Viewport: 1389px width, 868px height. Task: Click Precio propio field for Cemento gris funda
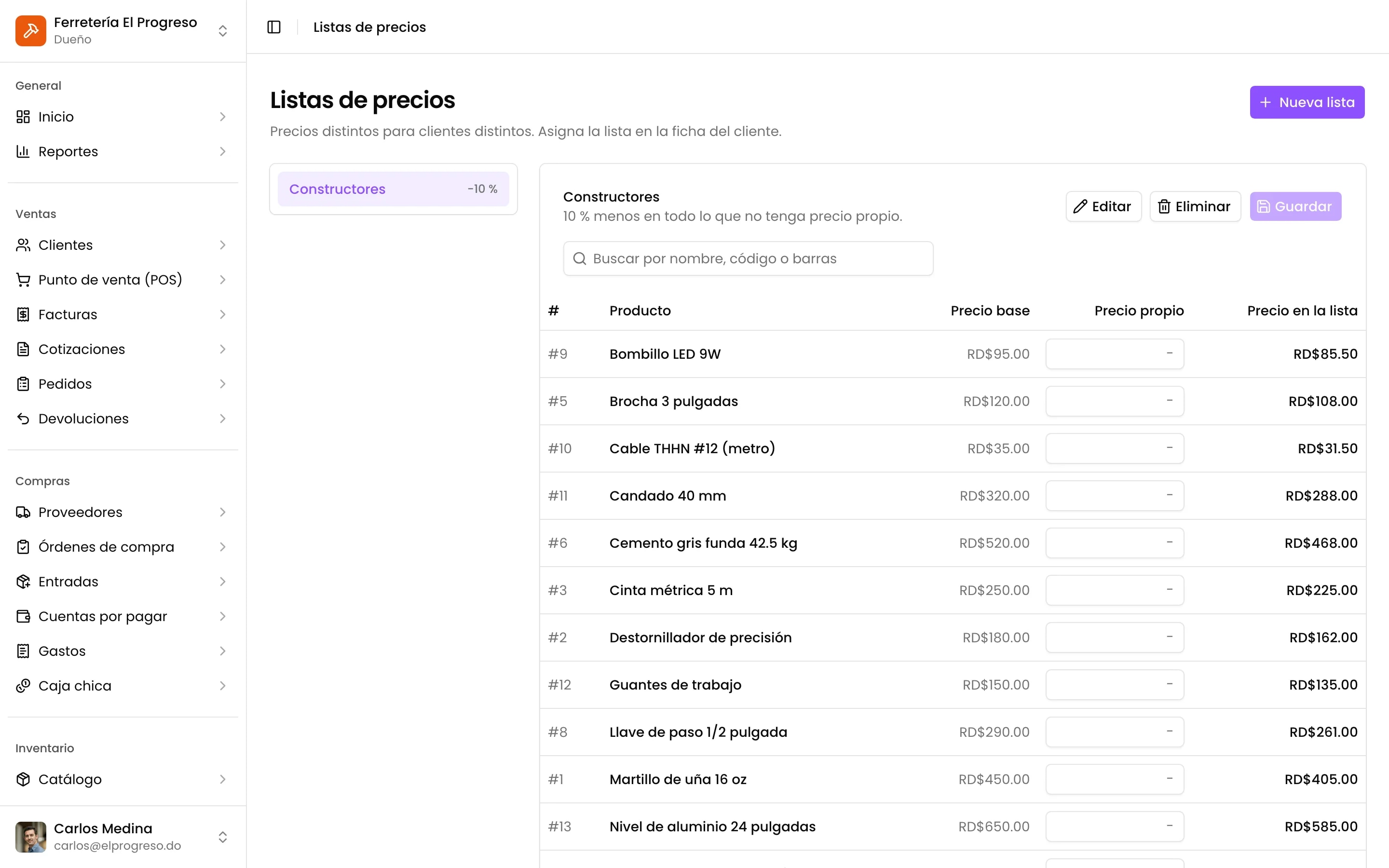tap(1115, 543)
